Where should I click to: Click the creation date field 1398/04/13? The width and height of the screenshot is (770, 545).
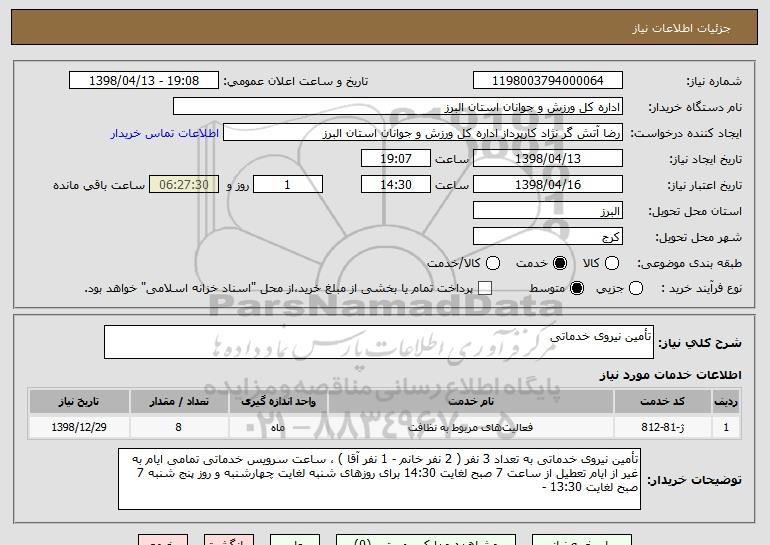[548, 159]
